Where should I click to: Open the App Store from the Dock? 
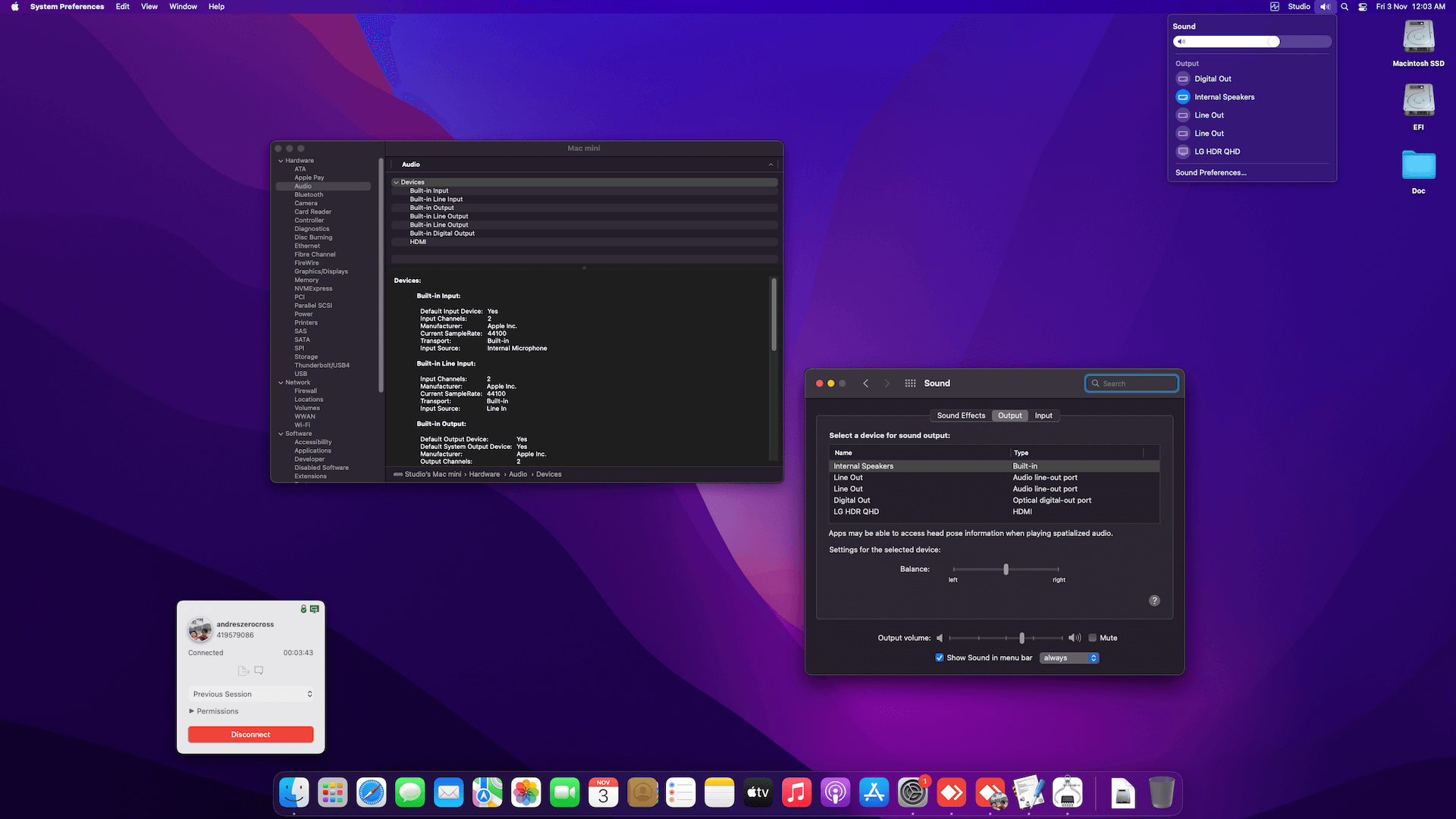click(x=874, y=793)
